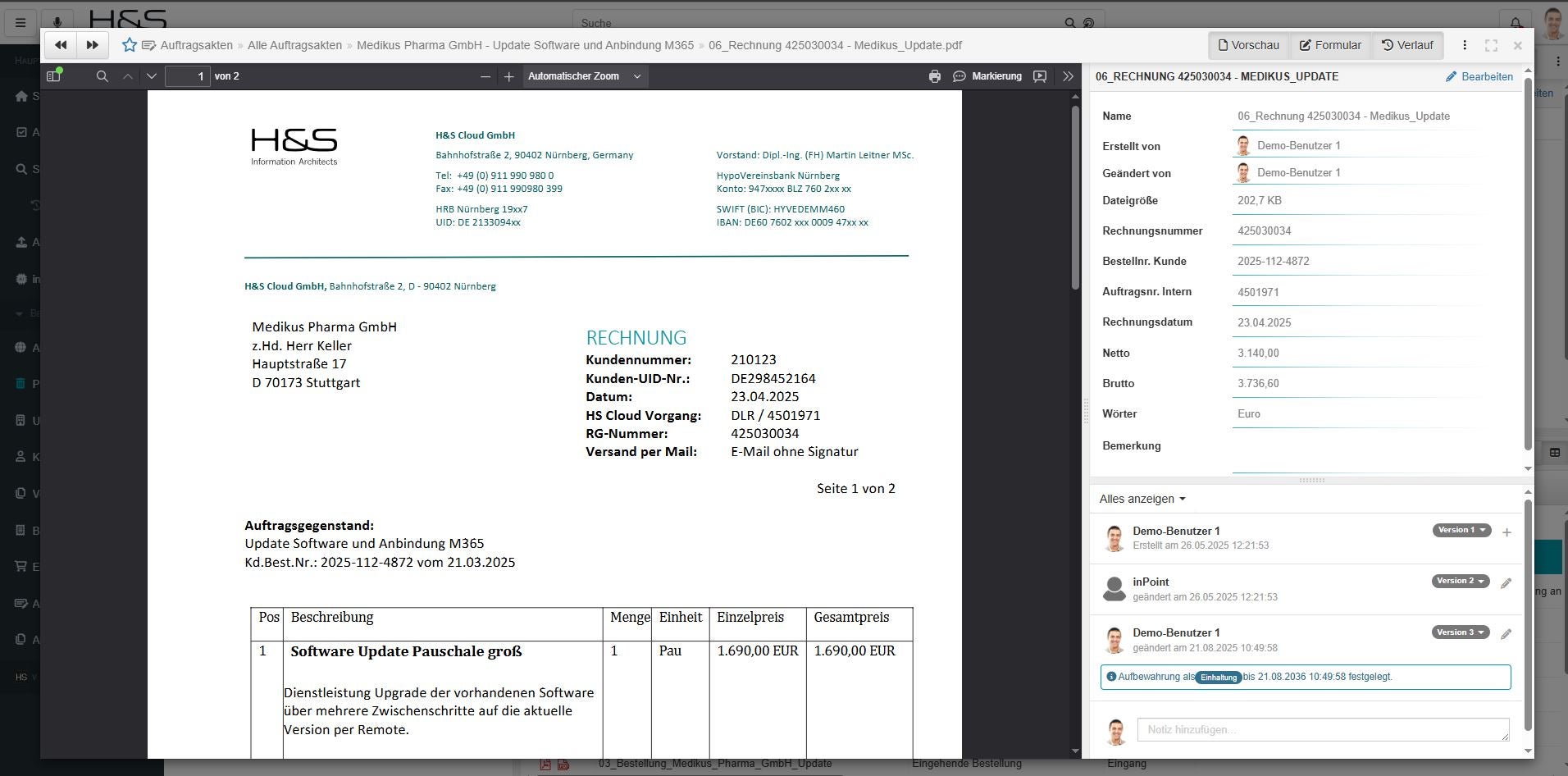Open the three-dot more options menu
The width and height of the screenshot is (1568, 776).
click(1465, 45)
